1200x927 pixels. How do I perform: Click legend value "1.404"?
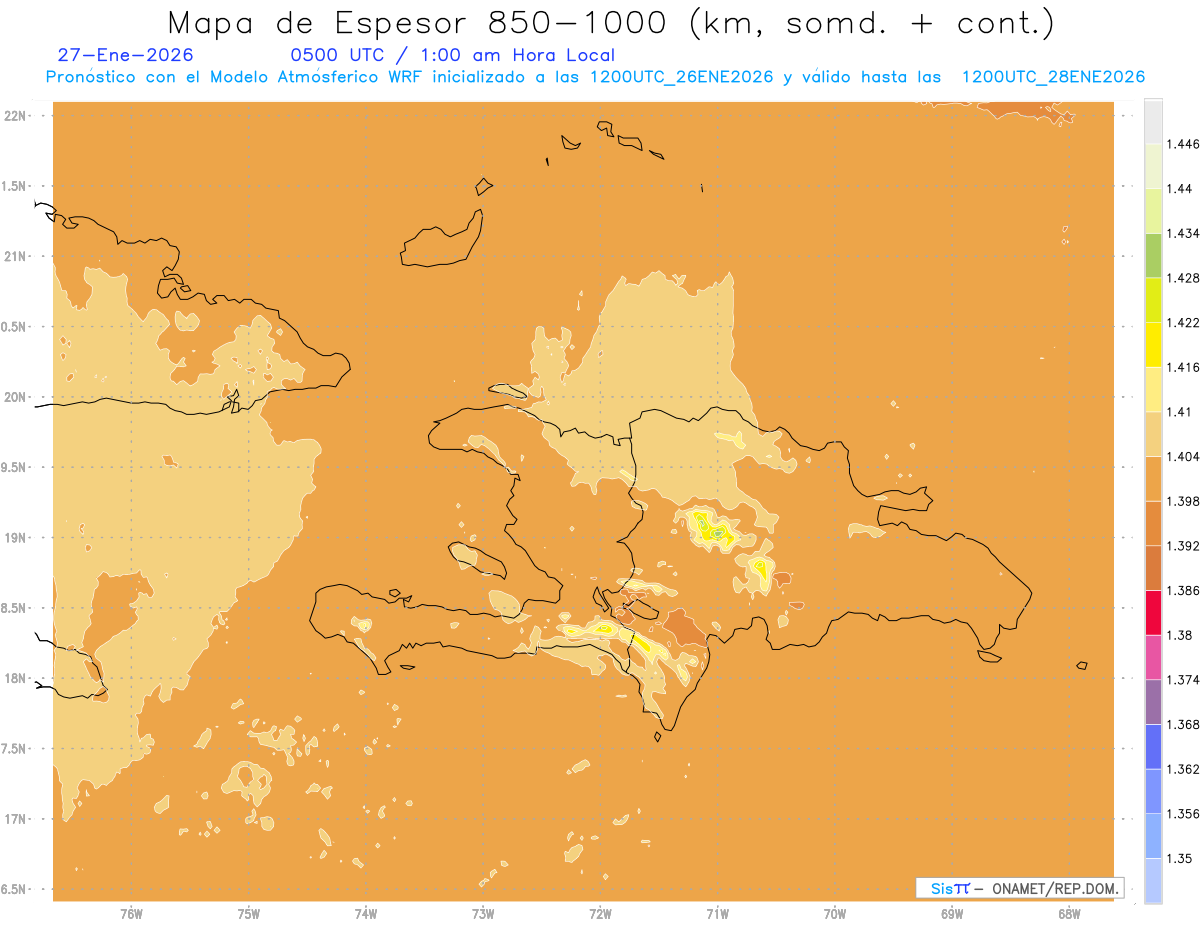coord(1183,456)
